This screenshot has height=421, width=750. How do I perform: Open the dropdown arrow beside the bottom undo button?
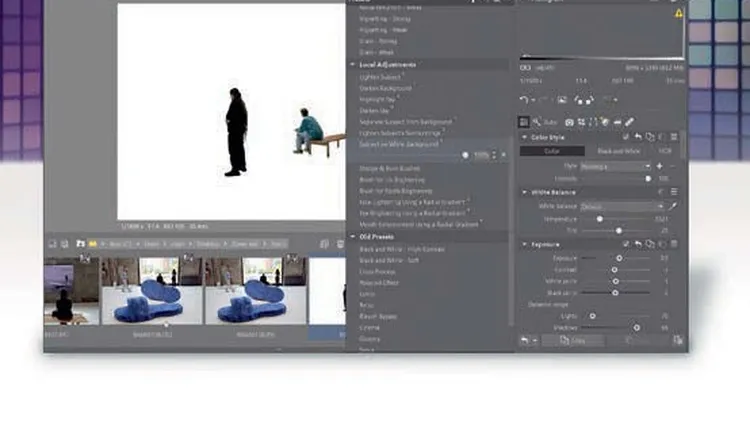(535, 341)
